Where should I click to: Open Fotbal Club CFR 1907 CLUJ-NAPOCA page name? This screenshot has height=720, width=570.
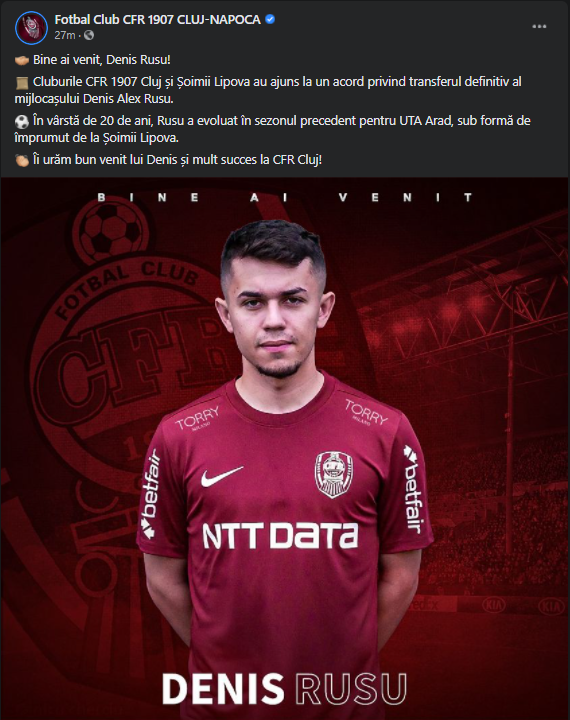pos(158,19)
